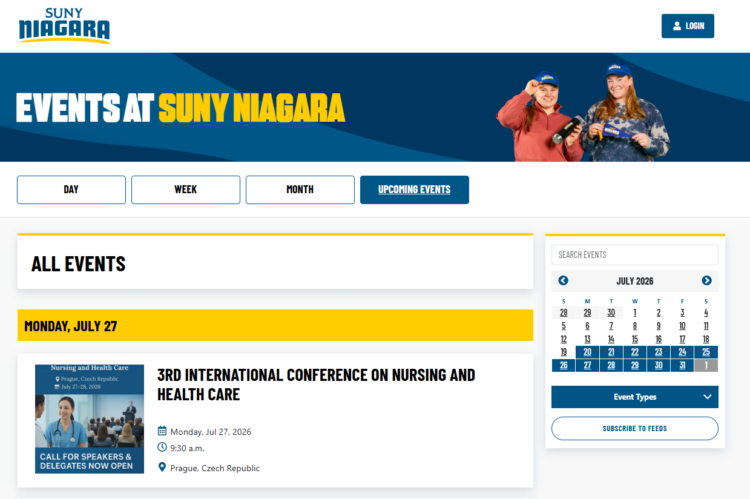
Task: Select July 6 in the calendar
Action: (x=587, y=326)
